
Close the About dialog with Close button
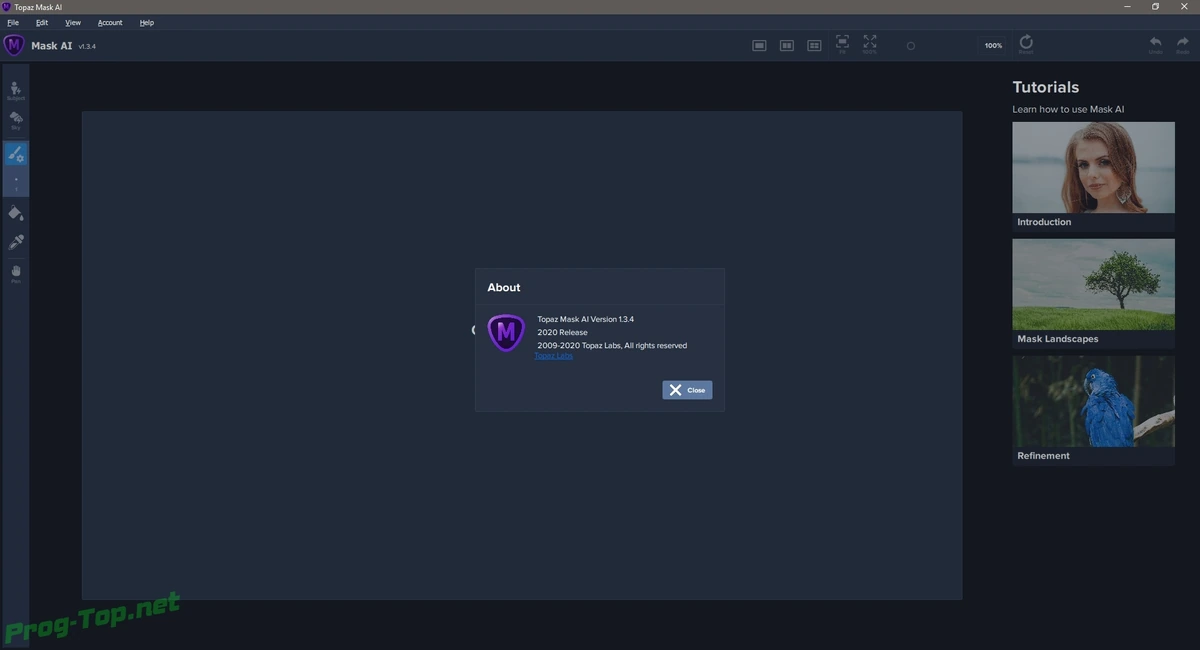[x=687, y=390]
